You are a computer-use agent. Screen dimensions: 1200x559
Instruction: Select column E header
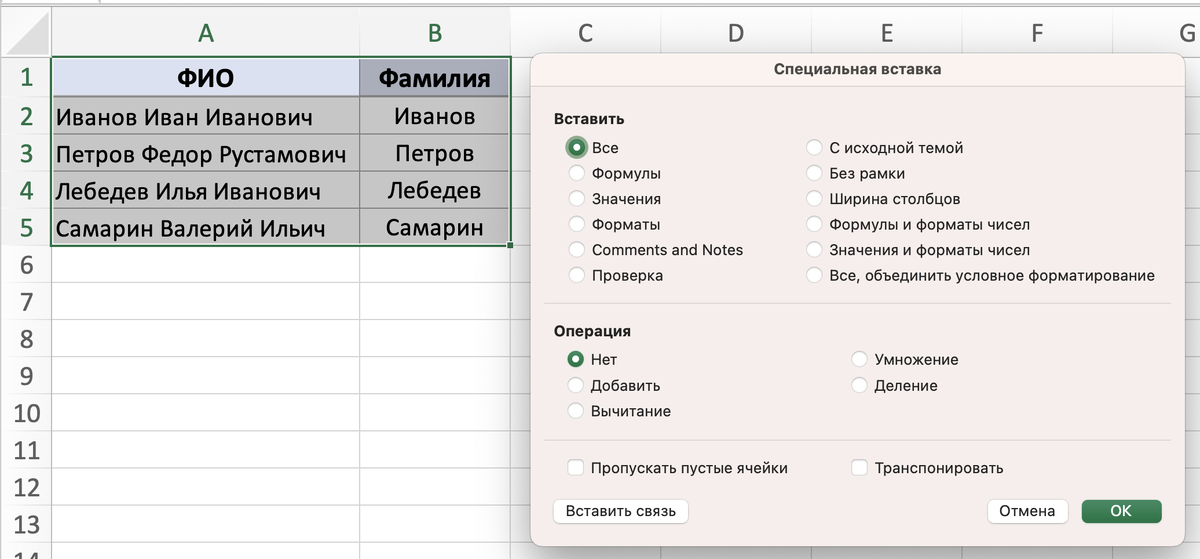886,32
